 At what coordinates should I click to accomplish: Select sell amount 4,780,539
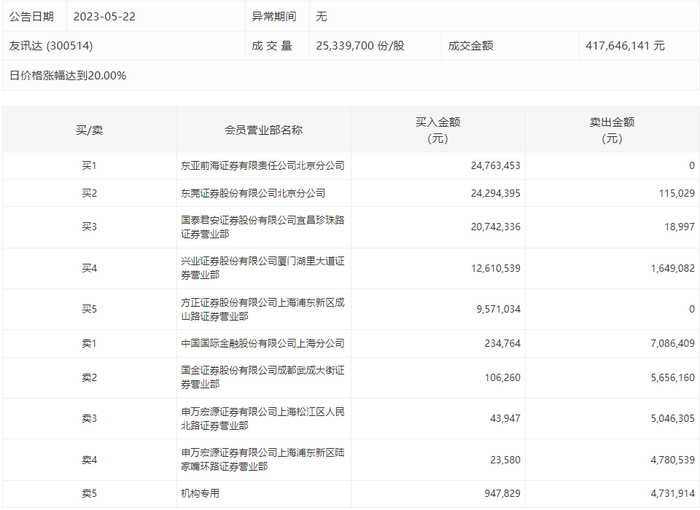[x=673, y=460]
